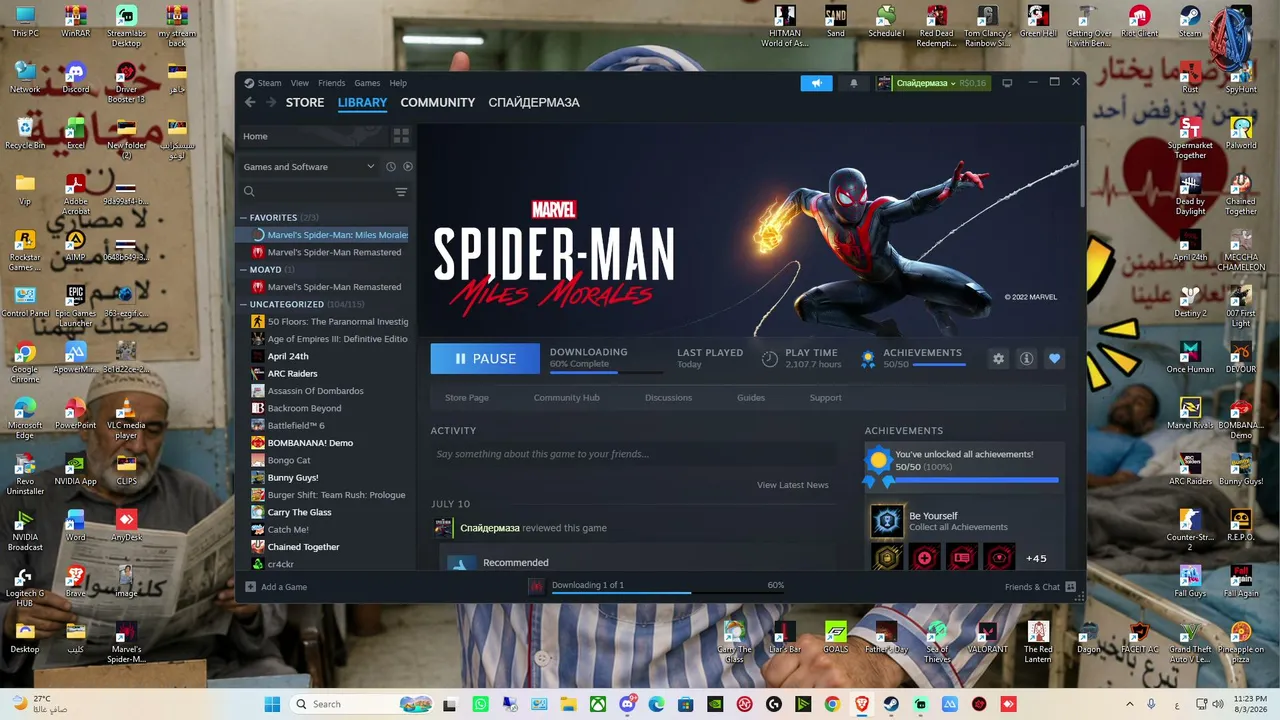Open Discord desktop shortcut

click(x=76, y=77)
